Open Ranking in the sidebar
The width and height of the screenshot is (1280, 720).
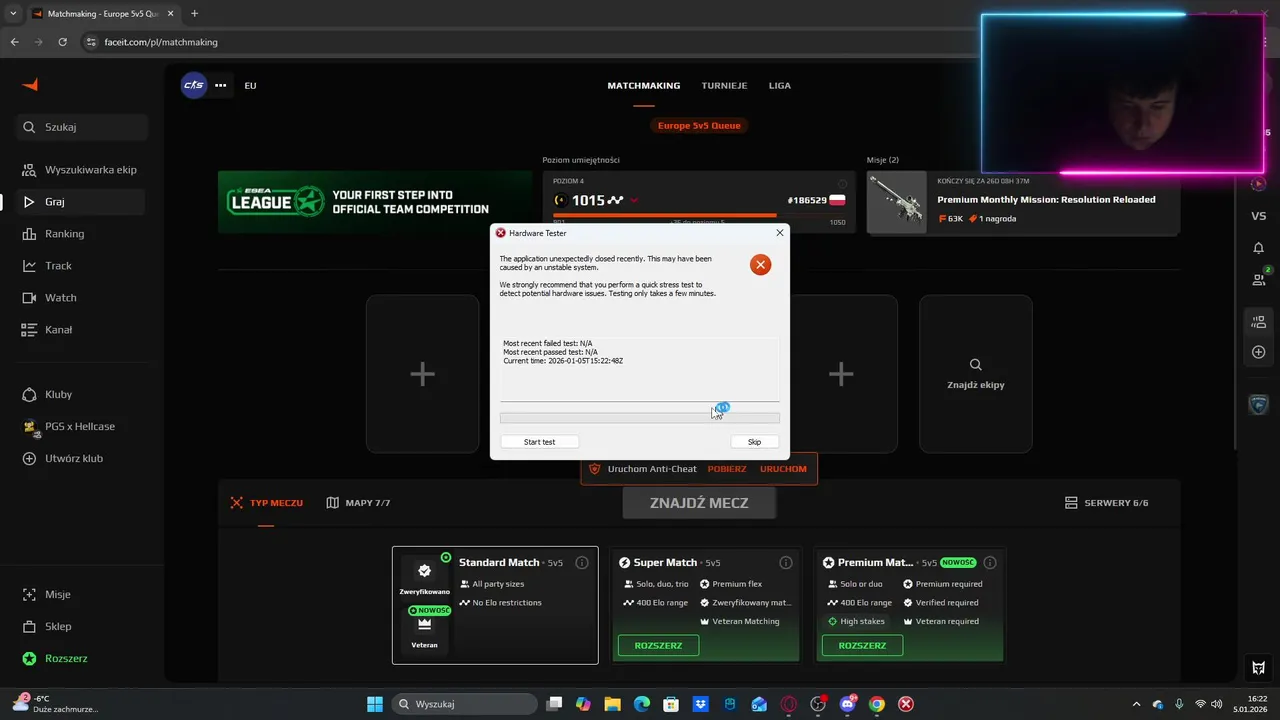coord(82,233)
